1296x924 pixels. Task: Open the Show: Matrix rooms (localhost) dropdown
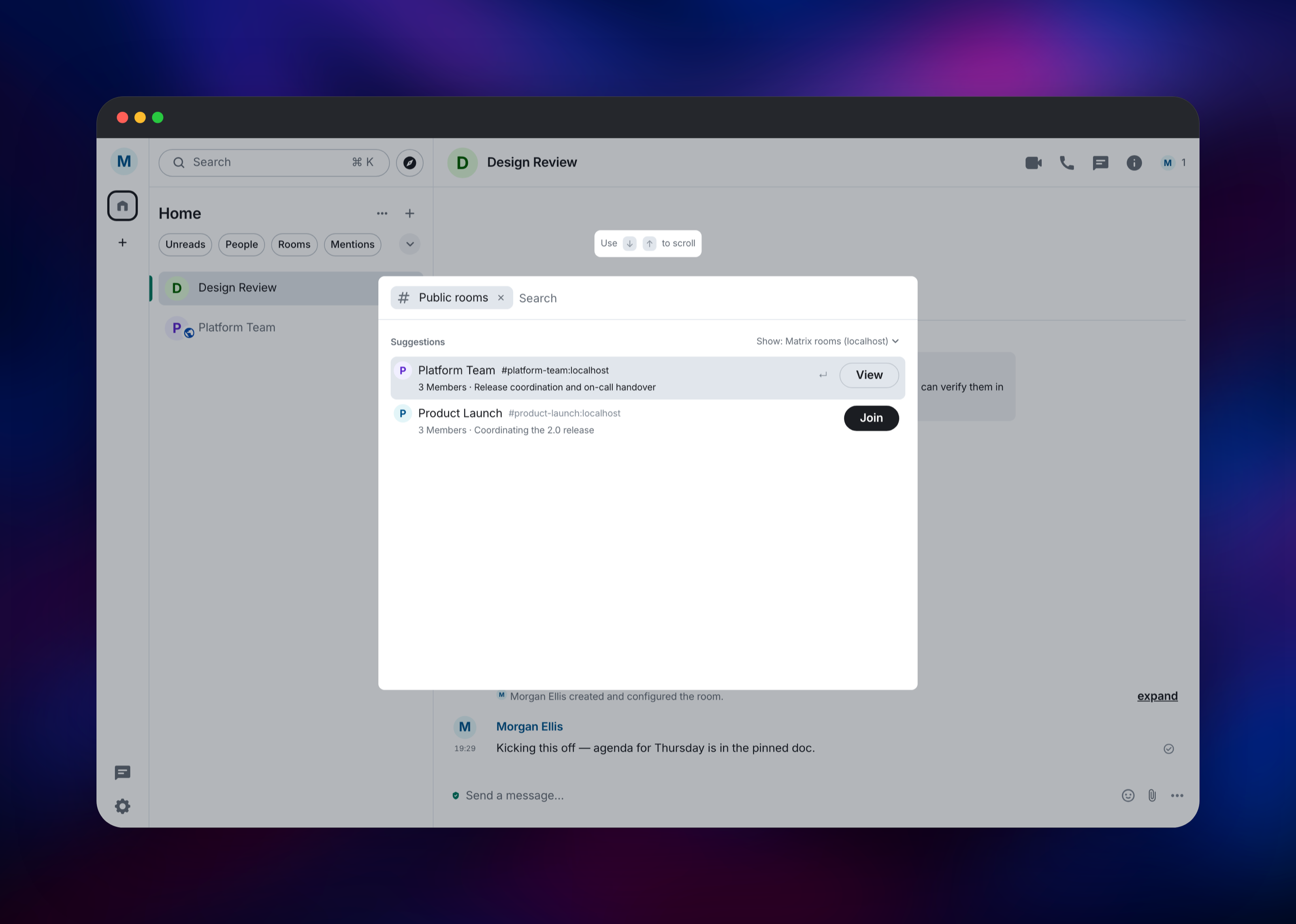[x=827, y=341]
